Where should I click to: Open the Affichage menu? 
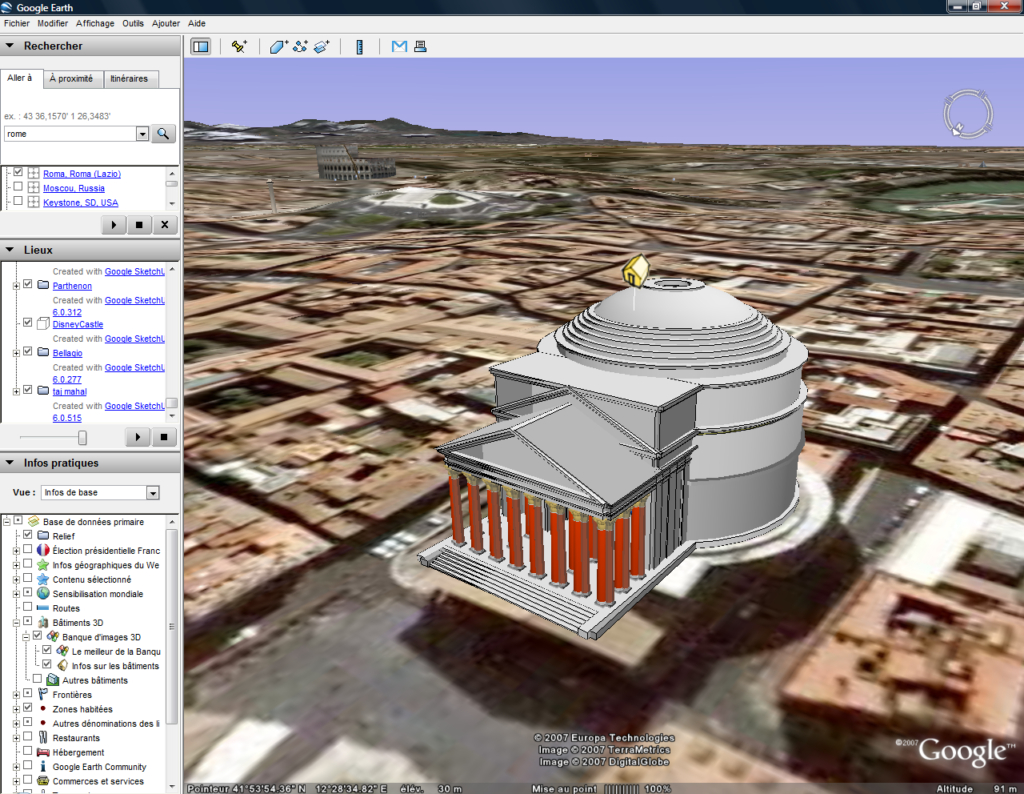(95, 23)
